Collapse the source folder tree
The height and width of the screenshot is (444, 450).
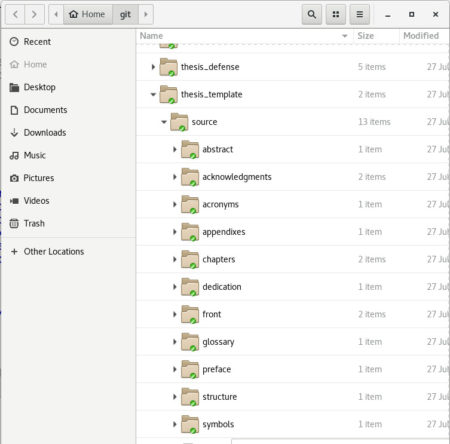coord(164,122)
